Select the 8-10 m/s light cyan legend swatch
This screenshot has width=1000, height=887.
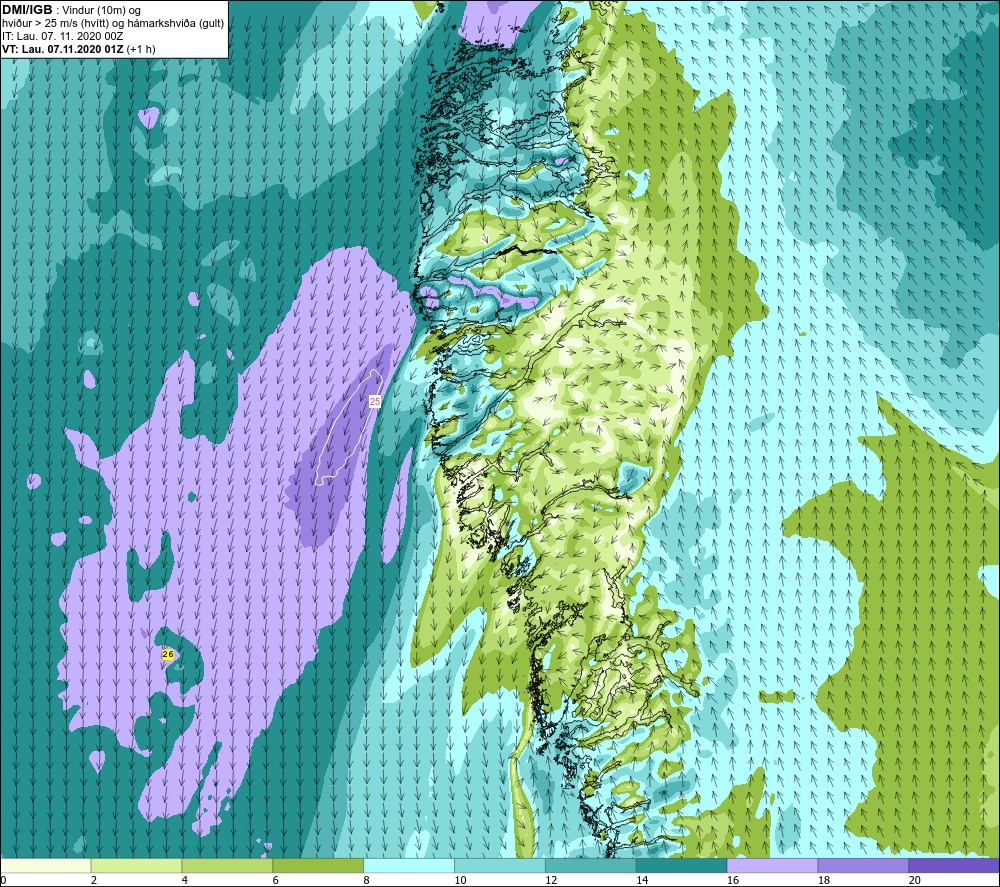tap(409, 865)
